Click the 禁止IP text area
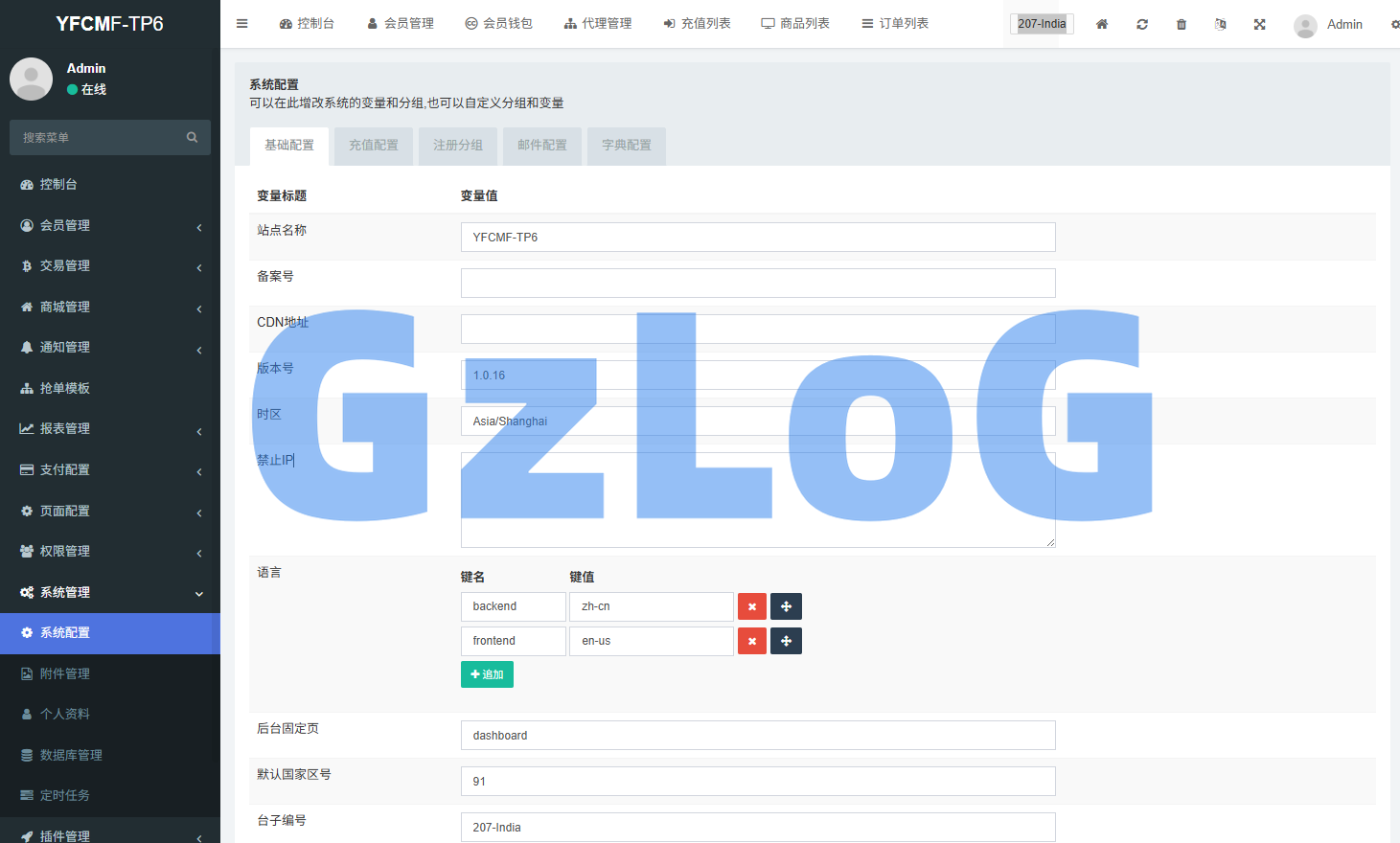 point(757,500)
